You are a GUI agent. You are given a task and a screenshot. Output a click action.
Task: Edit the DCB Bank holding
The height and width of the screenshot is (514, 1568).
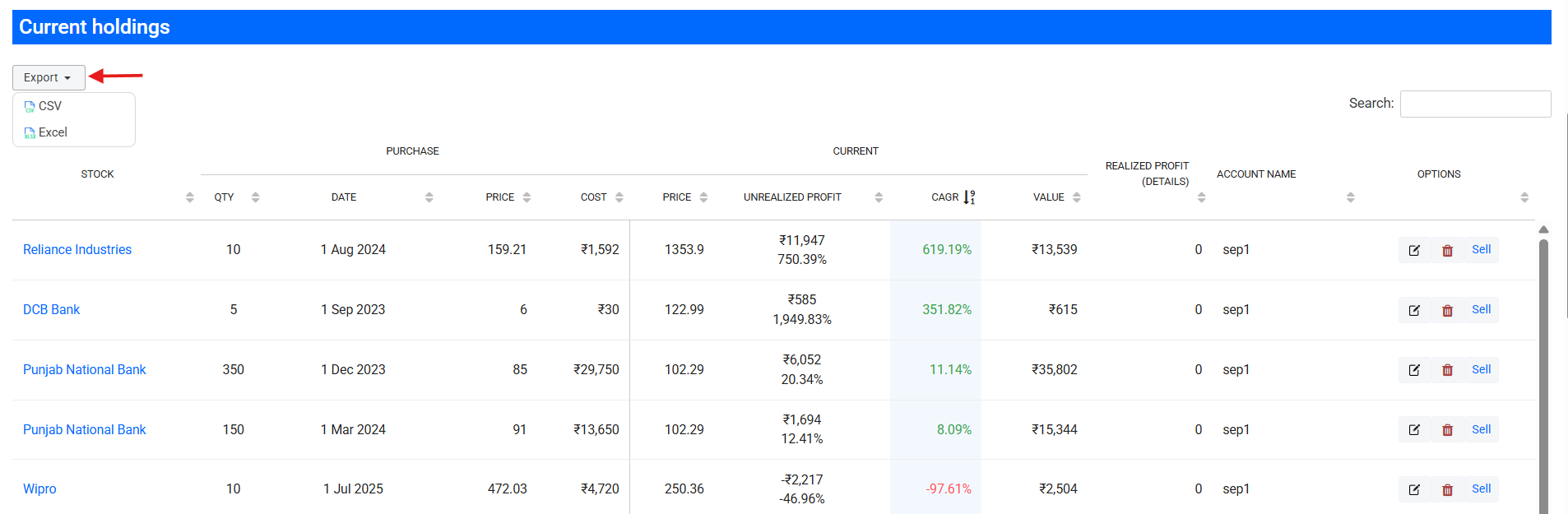point(1414,310)
